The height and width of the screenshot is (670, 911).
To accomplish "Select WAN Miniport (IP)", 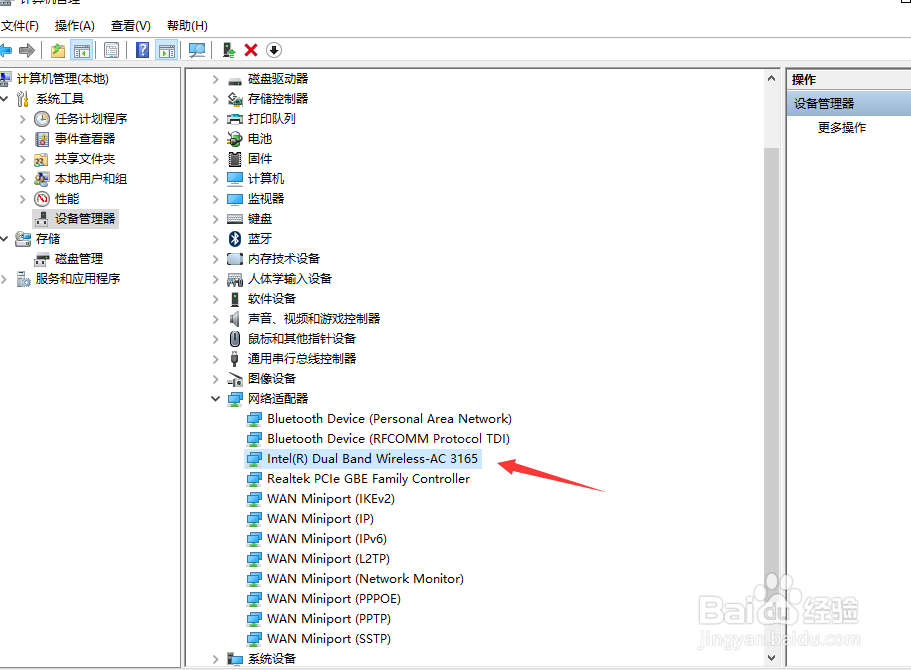I will coord(320,518).
